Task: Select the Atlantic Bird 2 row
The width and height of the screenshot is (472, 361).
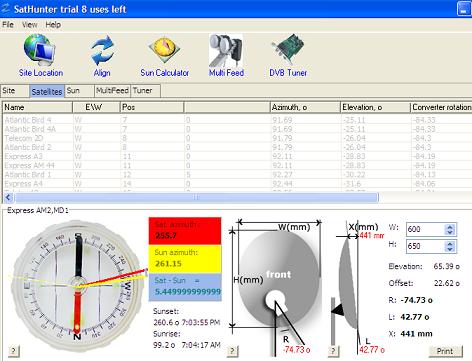Action: tap(237, 147)
